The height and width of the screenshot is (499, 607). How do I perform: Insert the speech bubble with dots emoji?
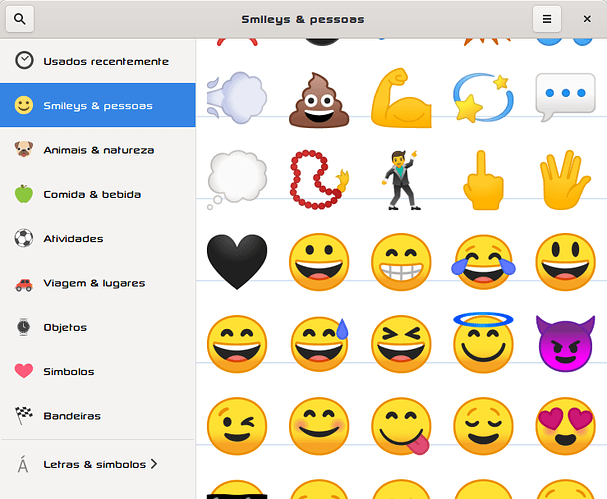[x=565, y=97]
